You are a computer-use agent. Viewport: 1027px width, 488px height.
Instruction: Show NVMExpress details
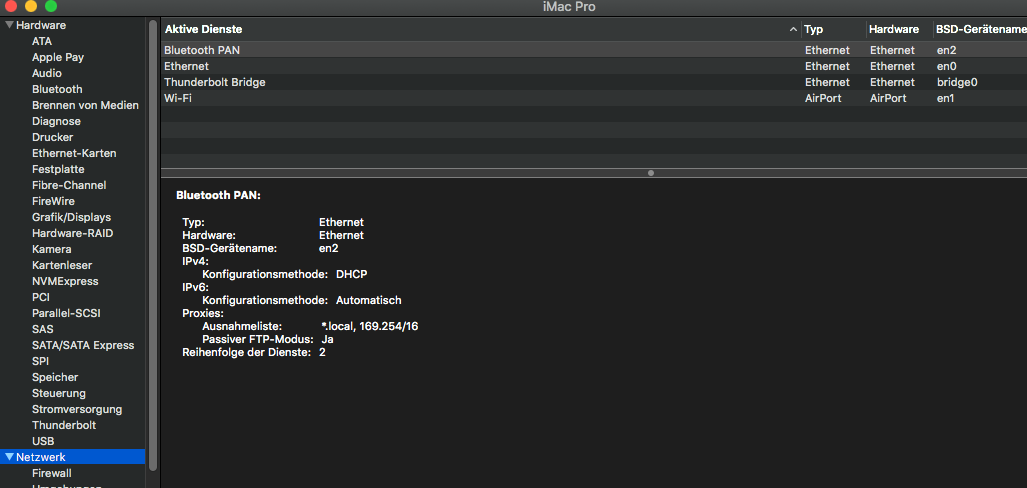click(65, 282)
